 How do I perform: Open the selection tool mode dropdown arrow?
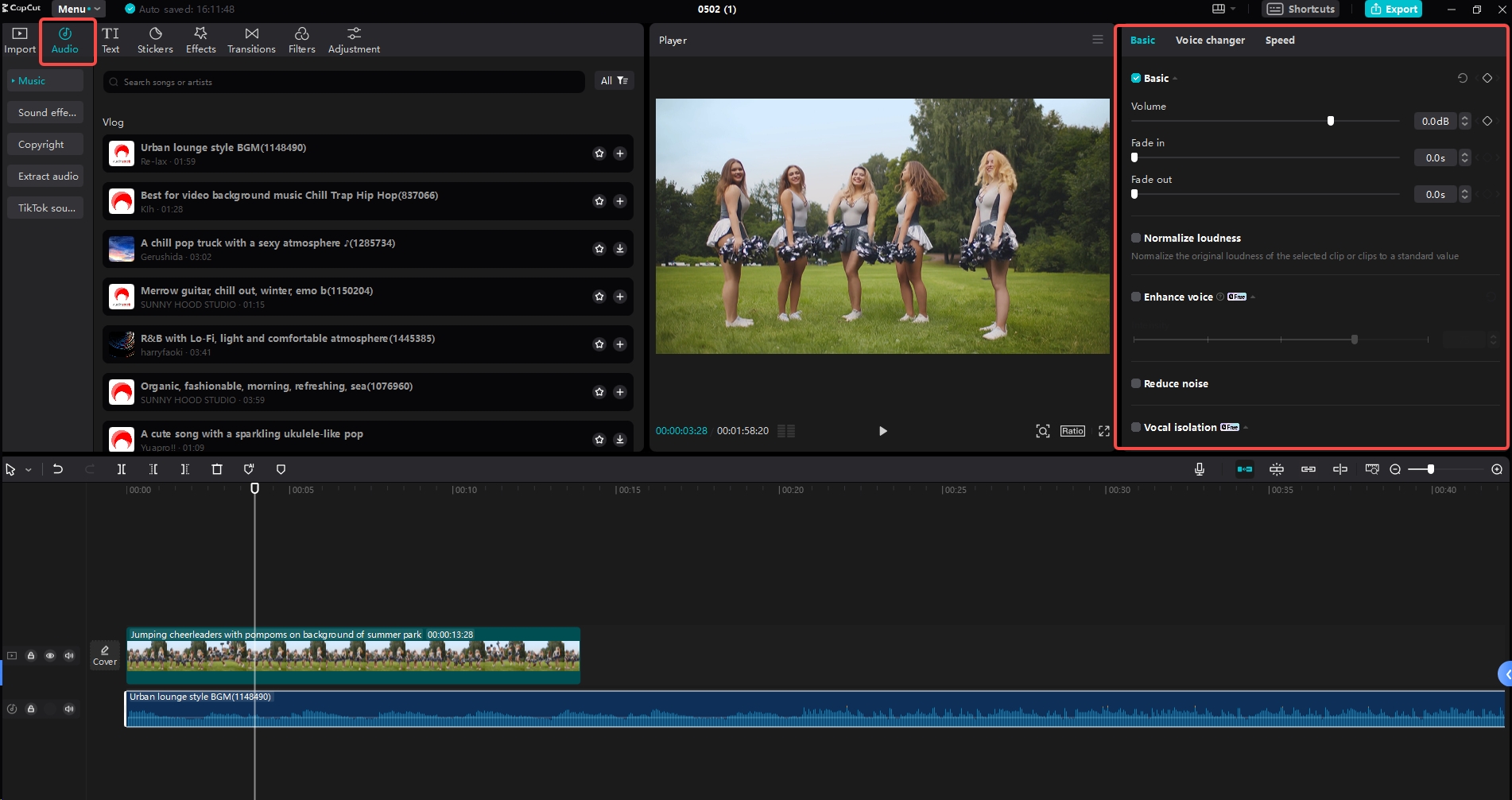tap(29, 470)
